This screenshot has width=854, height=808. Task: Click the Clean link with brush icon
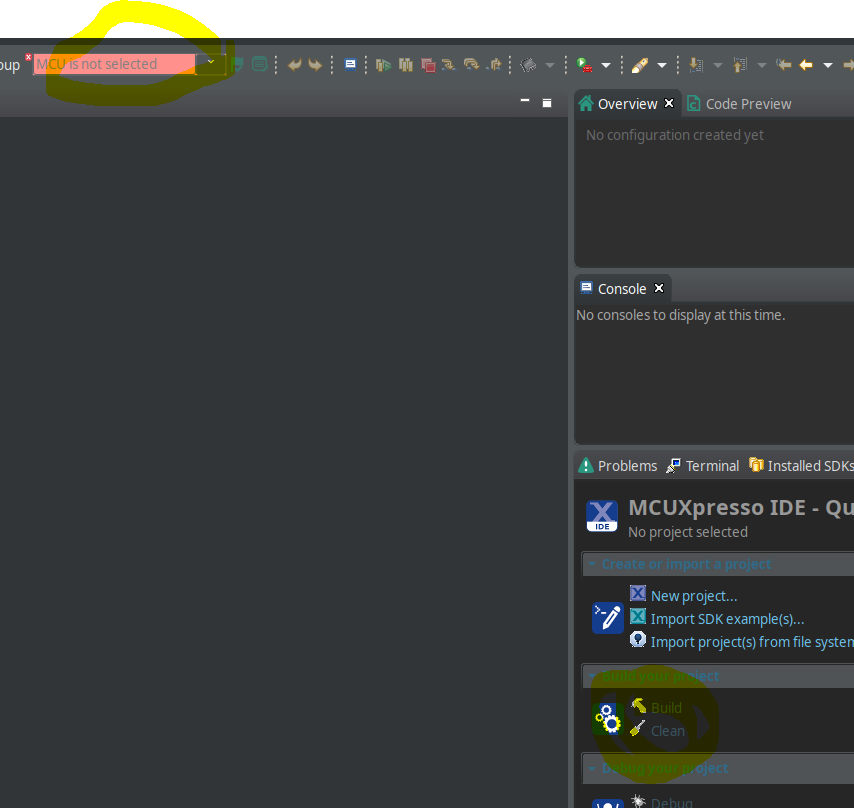(x=668, y=731)
